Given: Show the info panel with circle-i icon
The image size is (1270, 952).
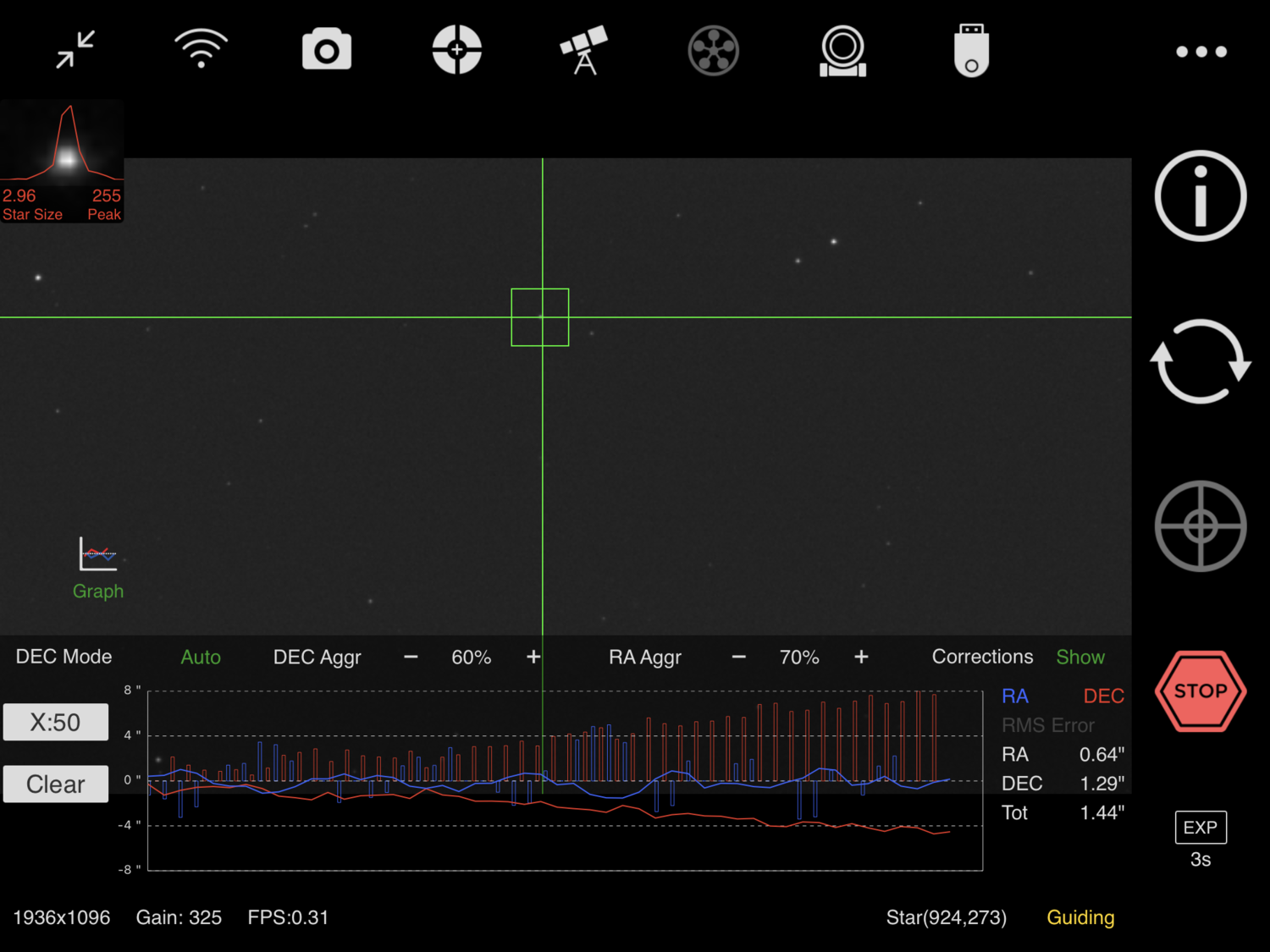Looking at the screenshot, I should [1201, 196].
